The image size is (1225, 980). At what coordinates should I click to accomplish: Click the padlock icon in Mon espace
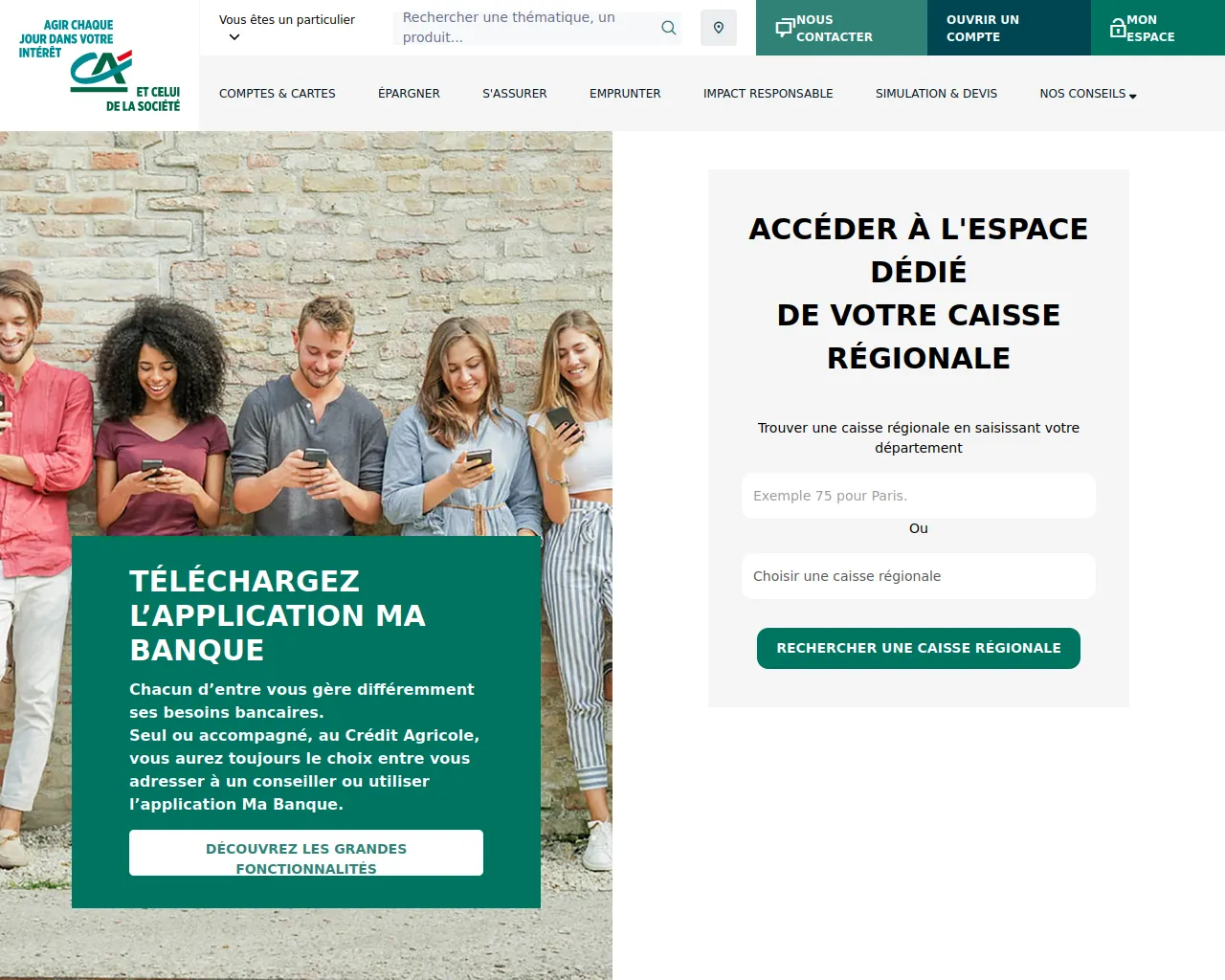pos(1118,28)
